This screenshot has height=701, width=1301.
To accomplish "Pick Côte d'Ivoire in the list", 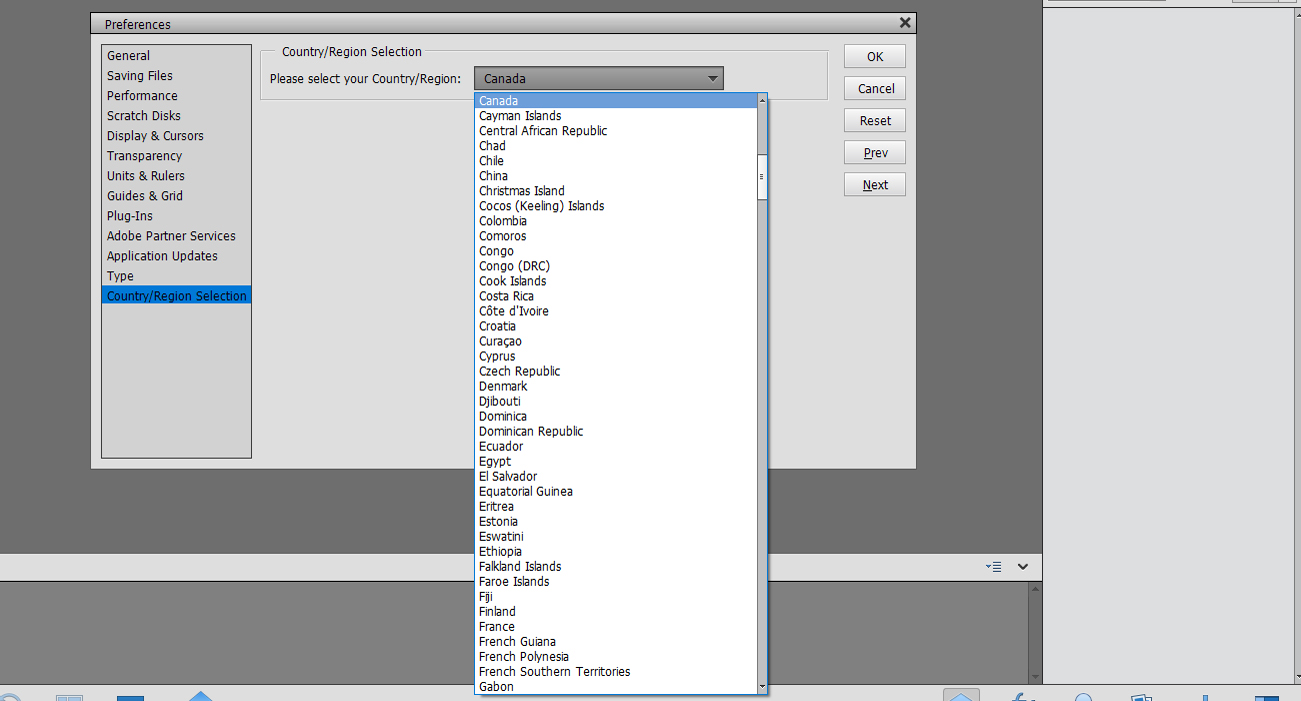I will 616,310.
